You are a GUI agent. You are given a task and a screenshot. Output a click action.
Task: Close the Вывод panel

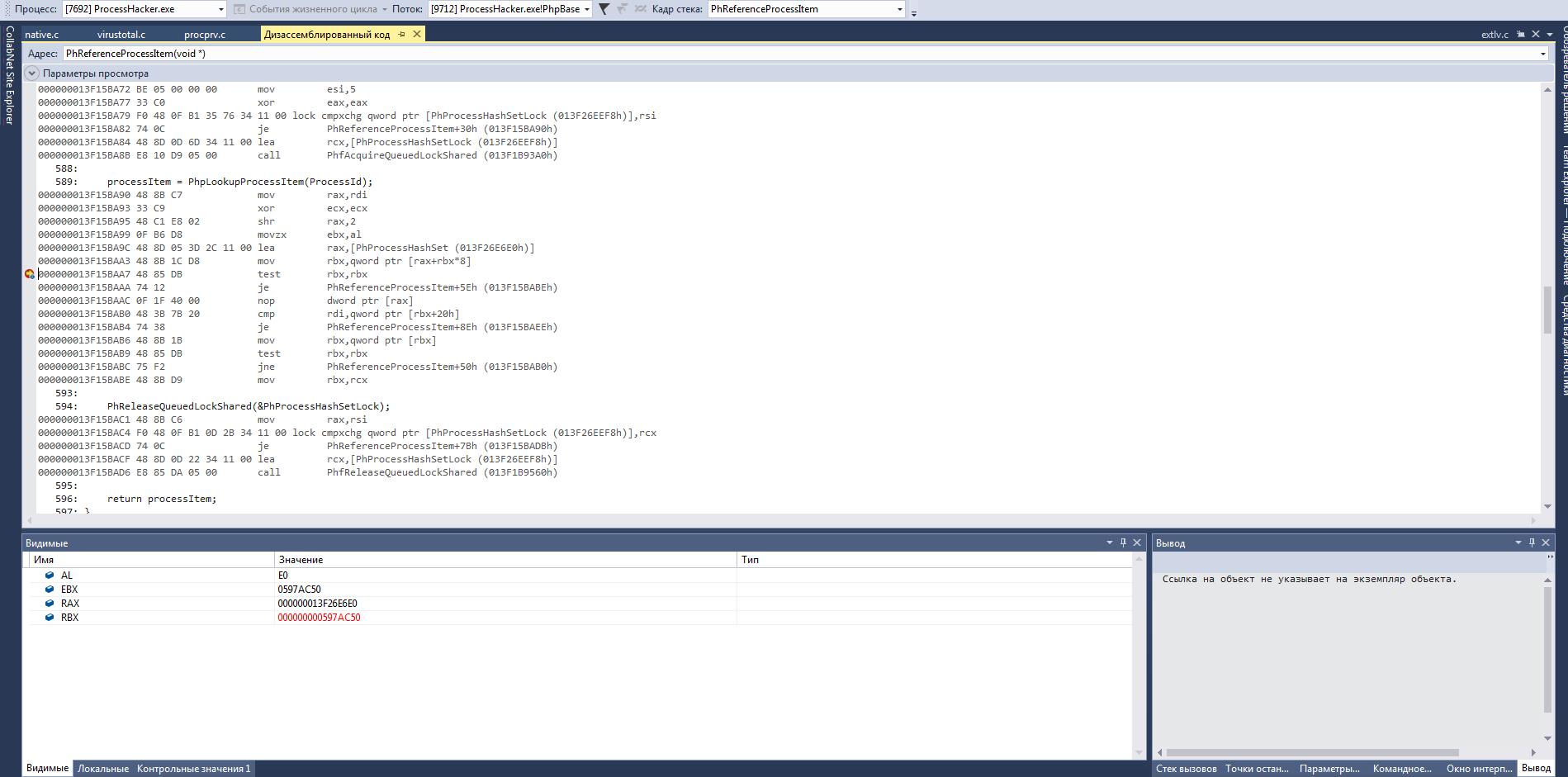coord(1546,542)
